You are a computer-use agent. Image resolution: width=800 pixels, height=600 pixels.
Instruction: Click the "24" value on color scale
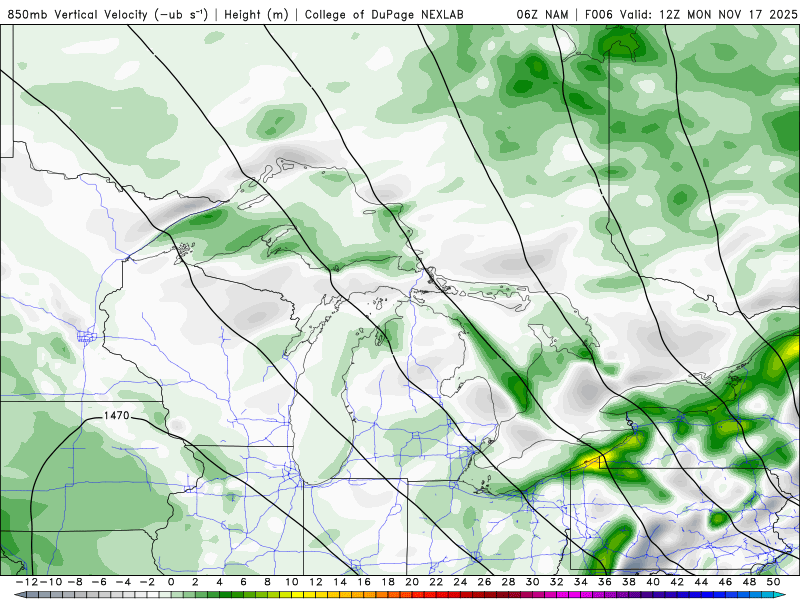[460, 582]
